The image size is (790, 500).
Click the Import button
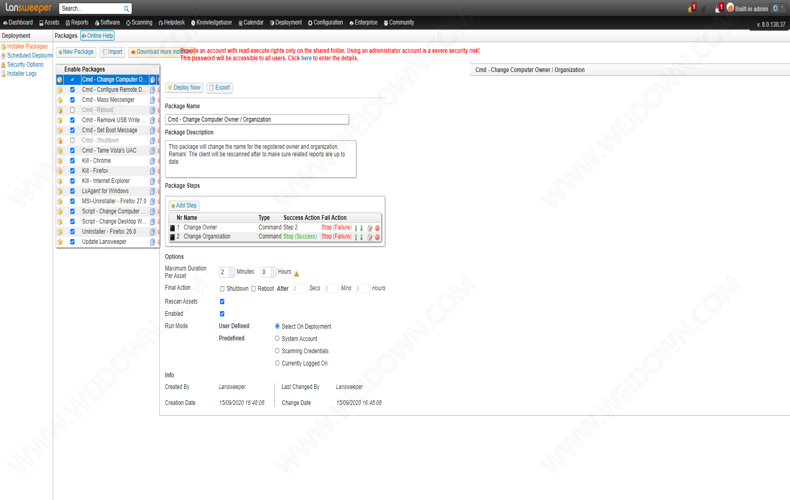(112, 52)
